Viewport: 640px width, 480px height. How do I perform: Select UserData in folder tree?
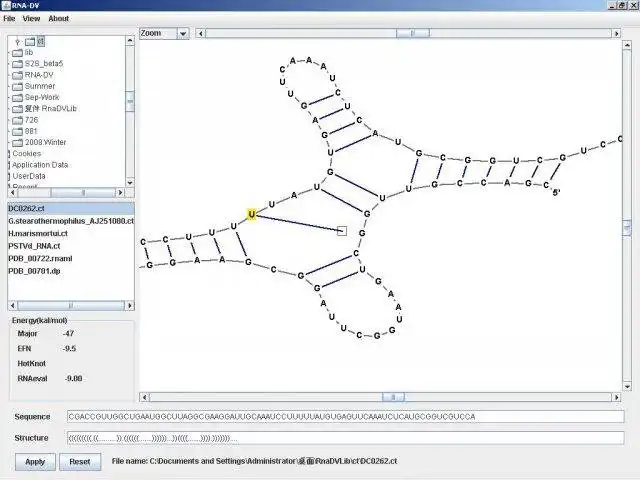pyautogui.click(x=29, y=176)
